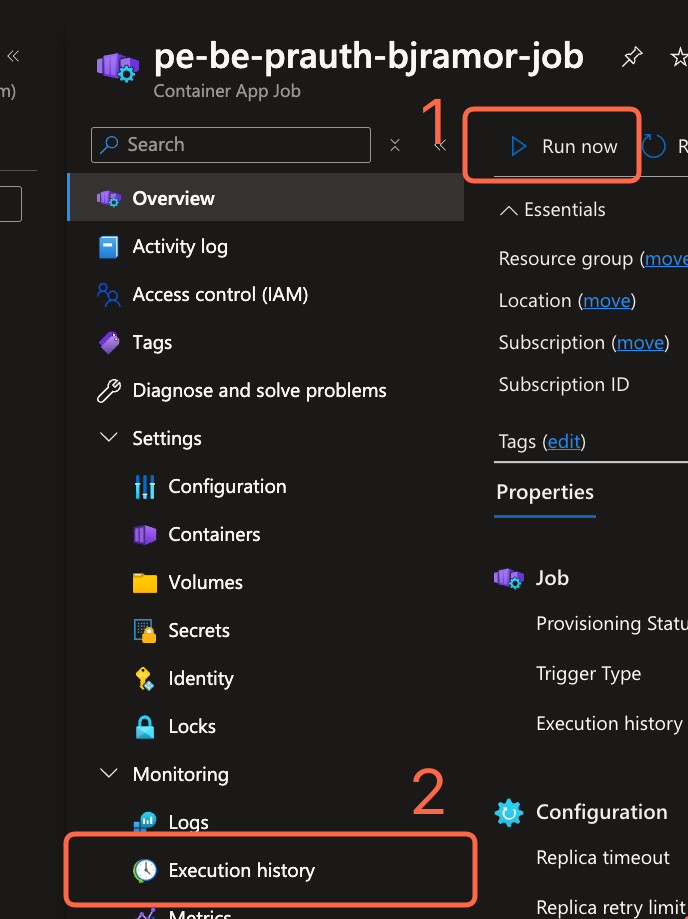Click move link next to Resource group
Image resolution: width=688 pixels, height=919 pixels.
666,259
